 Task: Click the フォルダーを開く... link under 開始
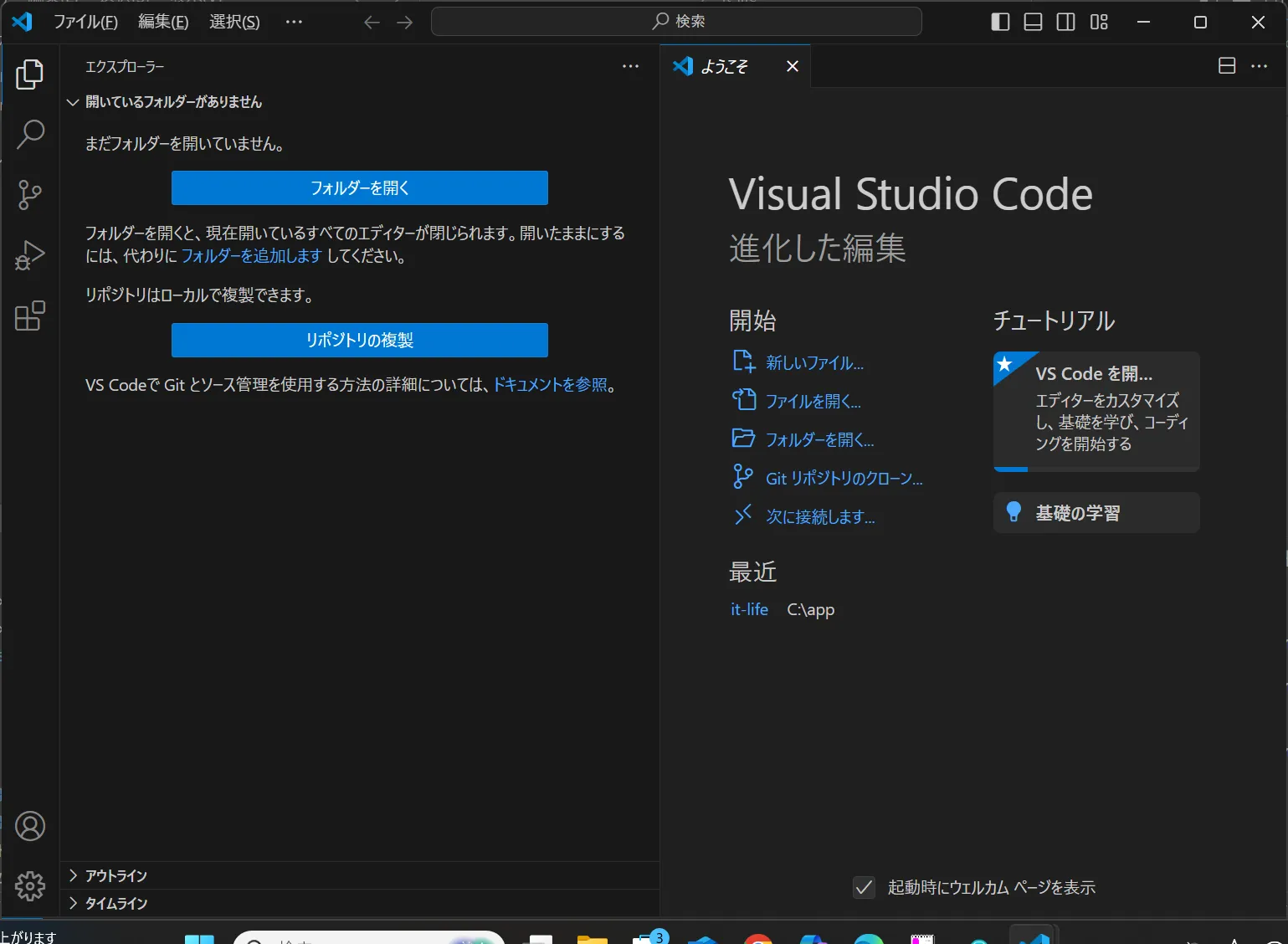tap(819, 439)
